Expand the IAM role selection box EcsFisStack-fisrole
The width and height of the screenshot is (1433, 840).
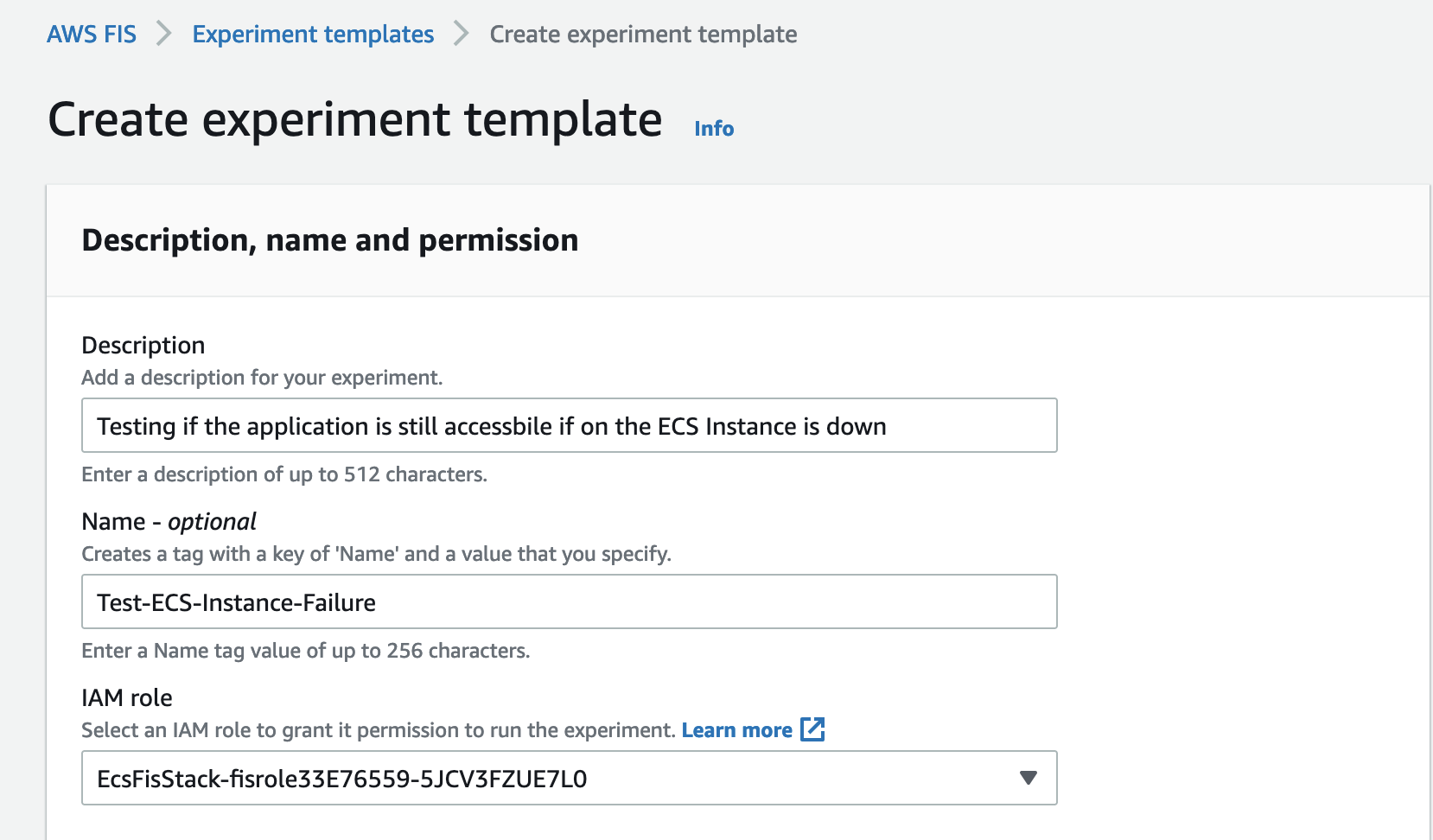570,778
